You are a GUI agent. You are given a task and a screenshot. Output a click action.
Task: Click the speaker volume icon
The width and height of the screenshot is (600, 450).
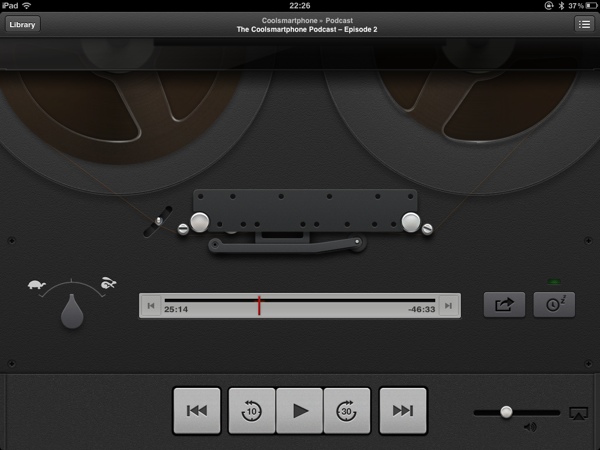[530, 427]
